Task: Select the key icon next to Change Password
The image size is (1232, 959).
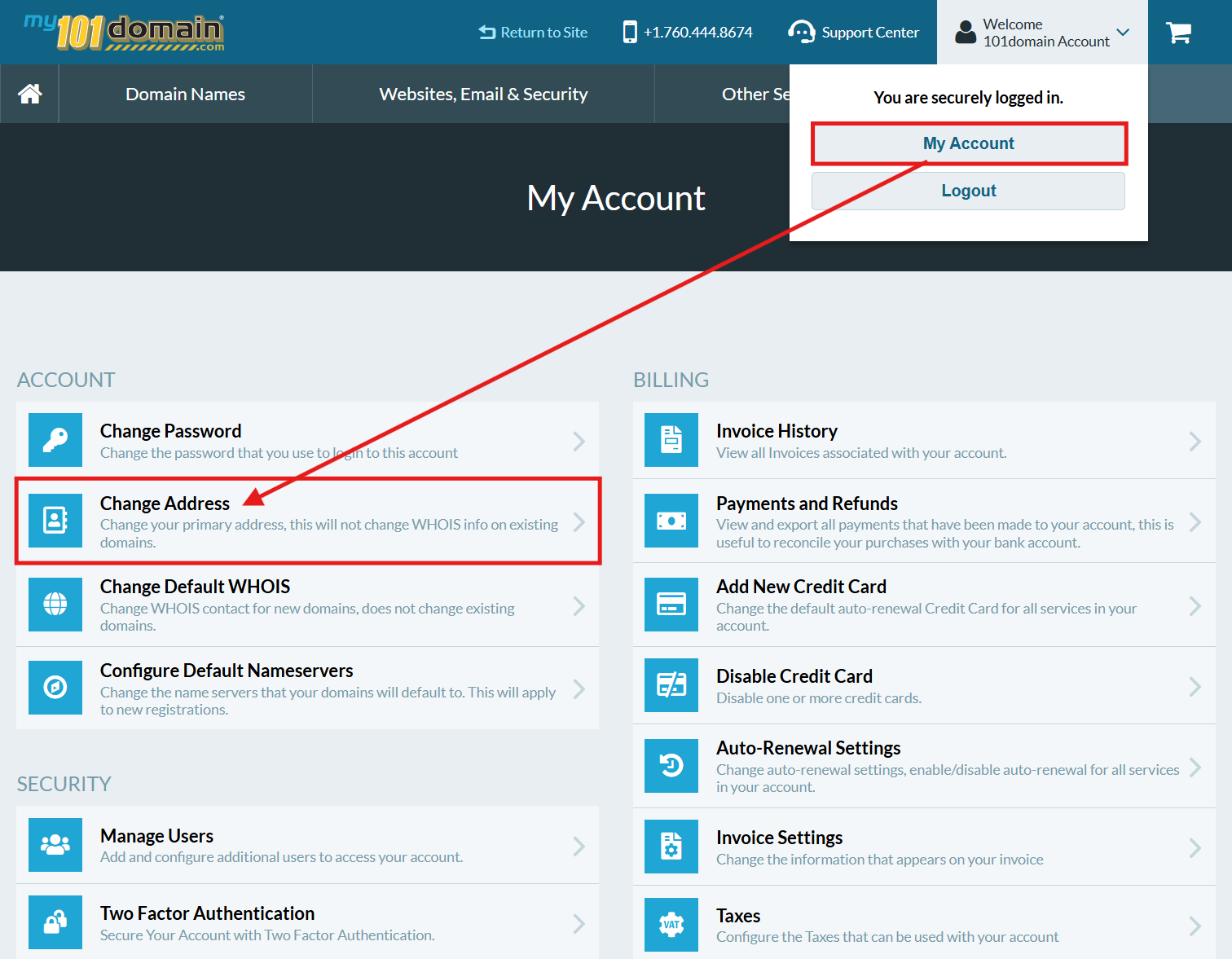Action: 55,440
